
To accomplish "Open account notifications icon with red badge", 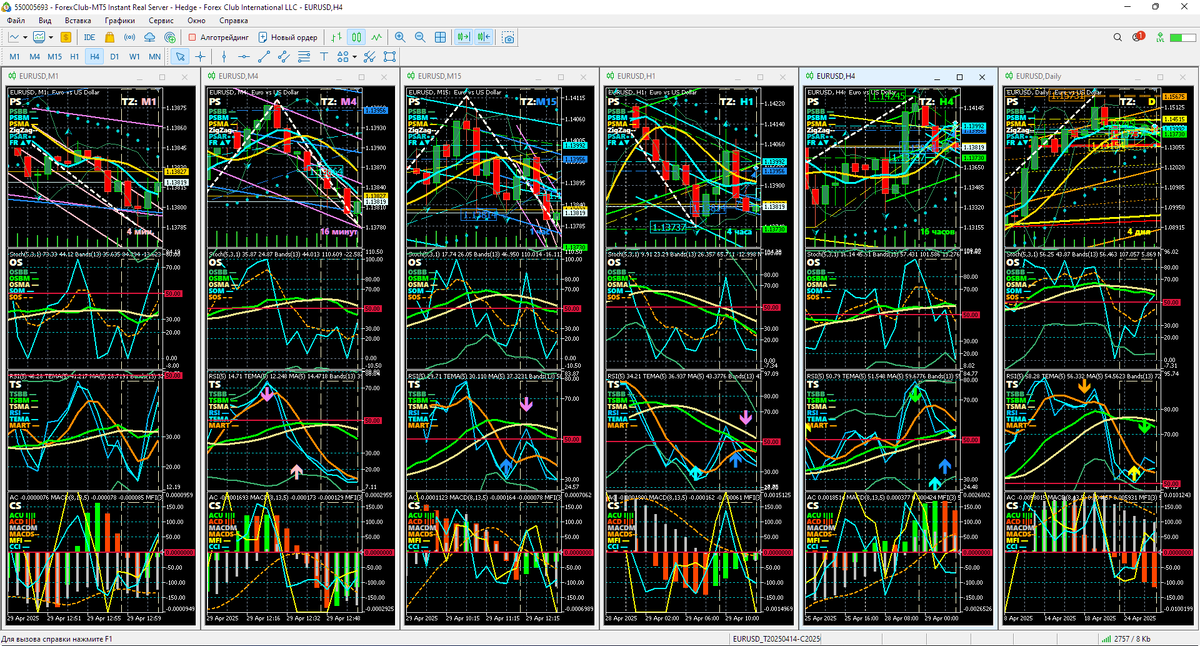I will click(x=1141, y=37).
